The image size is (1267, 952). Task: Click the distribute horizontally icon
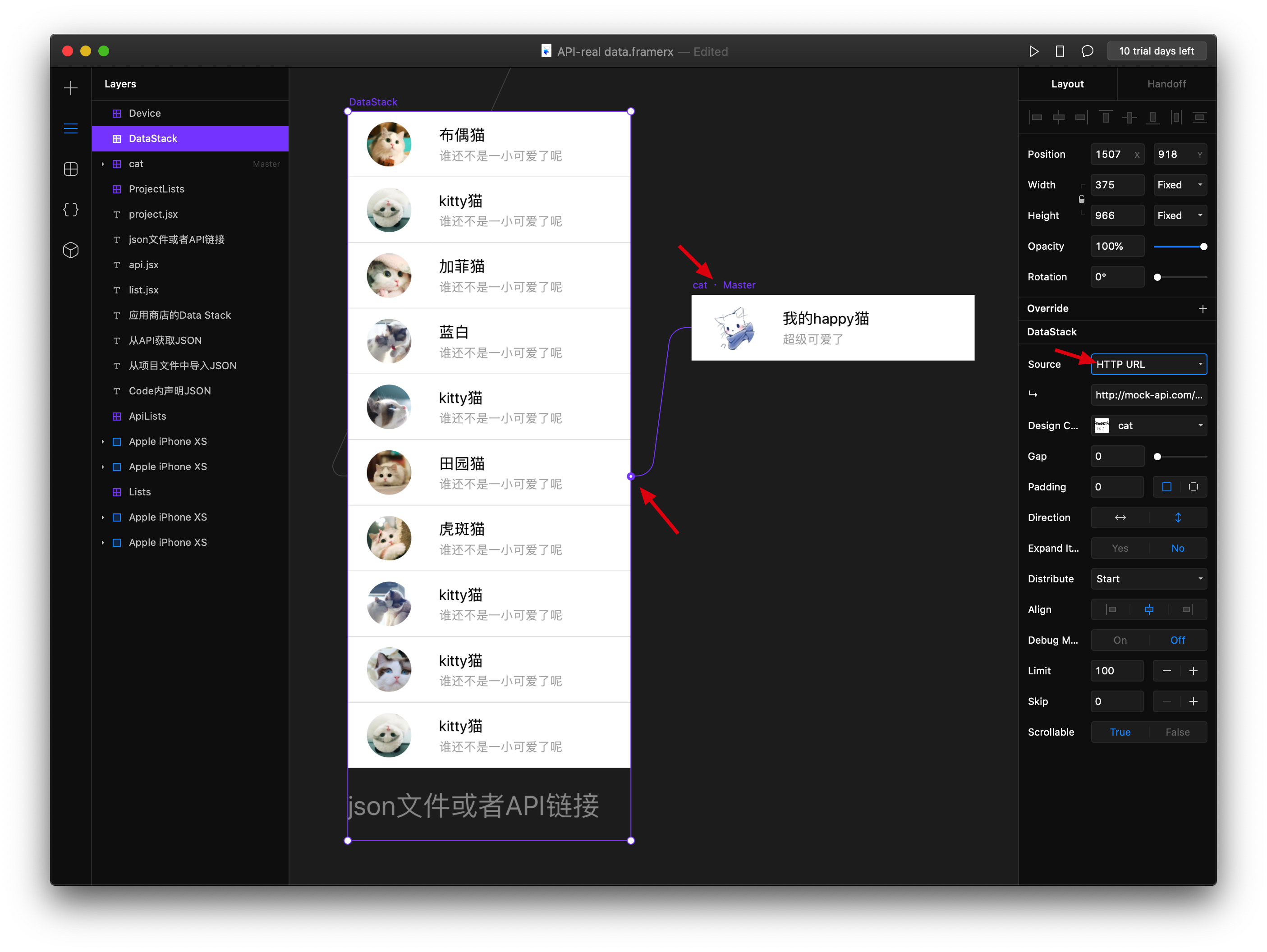pyautogui.click(x=1176, y=117)
